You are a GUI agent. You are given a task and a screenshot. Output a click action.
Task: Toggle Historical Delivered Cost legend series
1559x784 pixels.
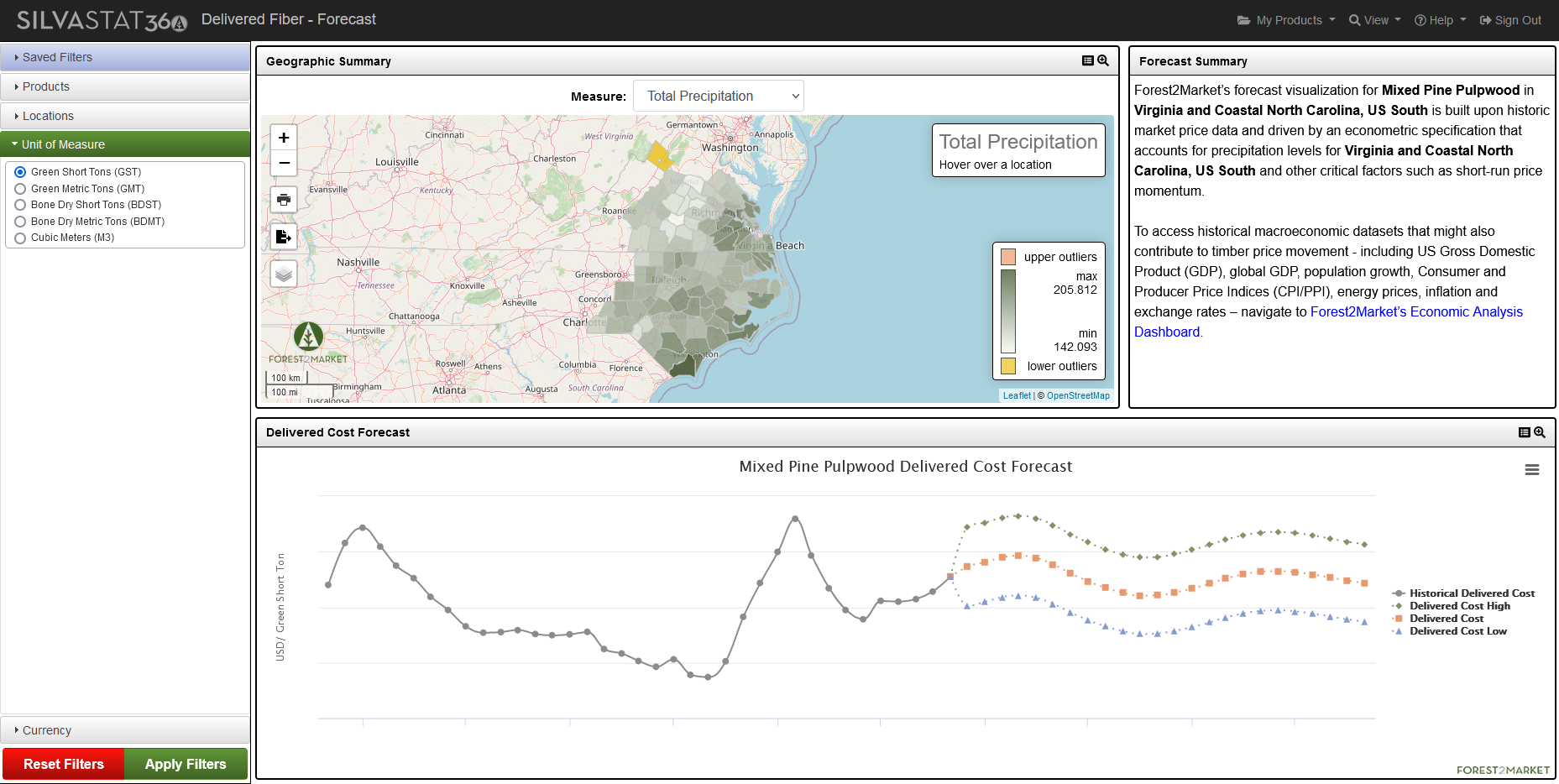(1463, 593)
